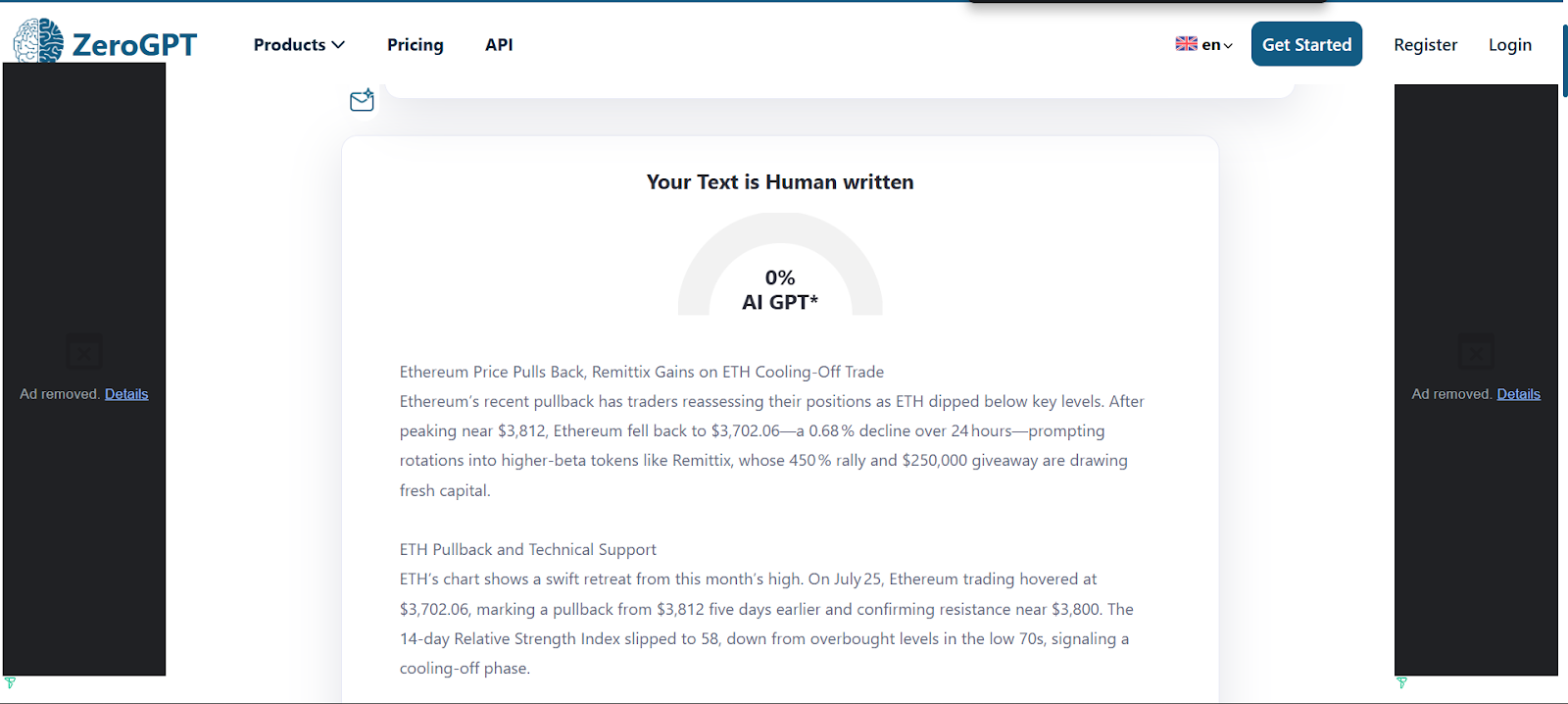Click the left ad corner marker icon

[10, 682]
